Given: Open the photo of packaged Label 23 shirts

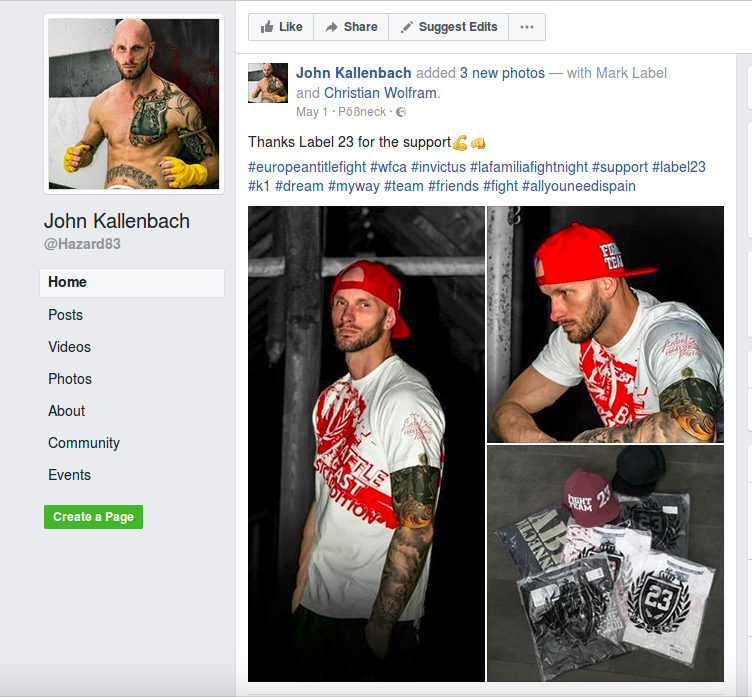Looking at the screenshot, I should [x=605, y=563].
